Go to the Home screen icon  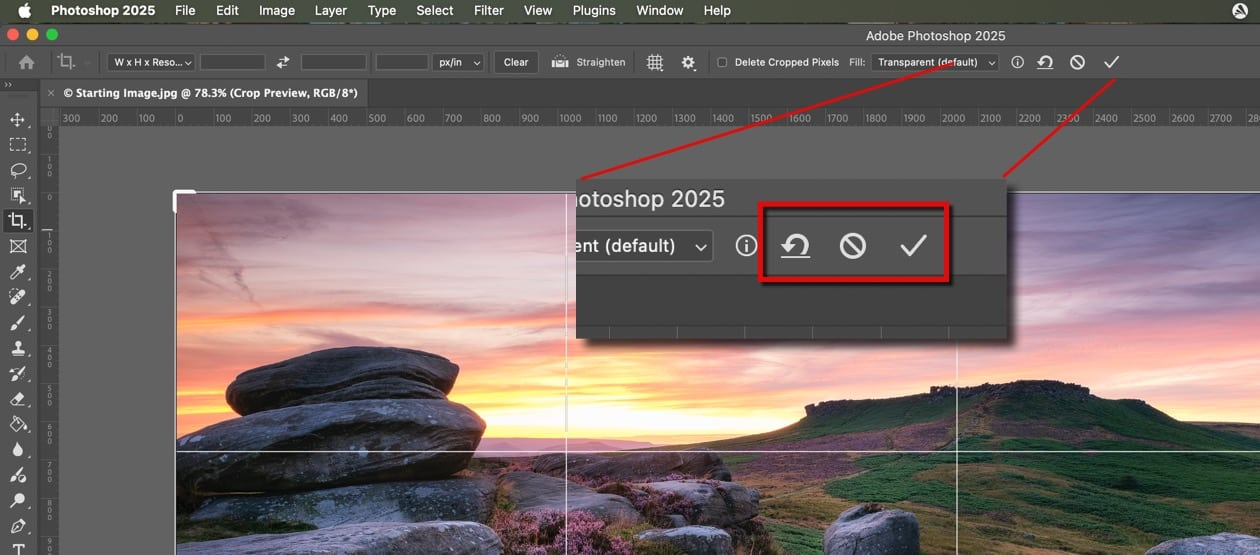coord(26,62)
